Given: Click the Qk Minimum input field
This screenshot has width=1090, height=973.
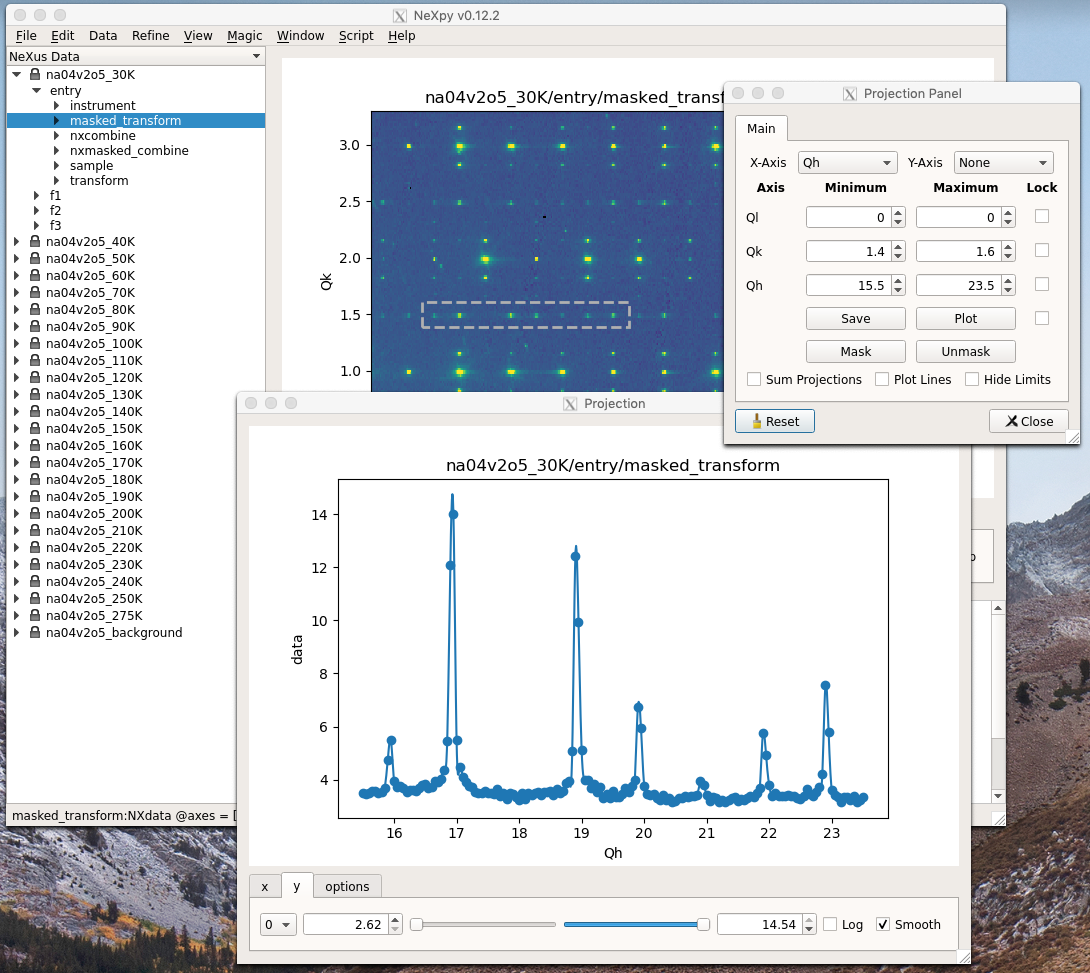Looking at the screenshot, I should coord(847,251).
